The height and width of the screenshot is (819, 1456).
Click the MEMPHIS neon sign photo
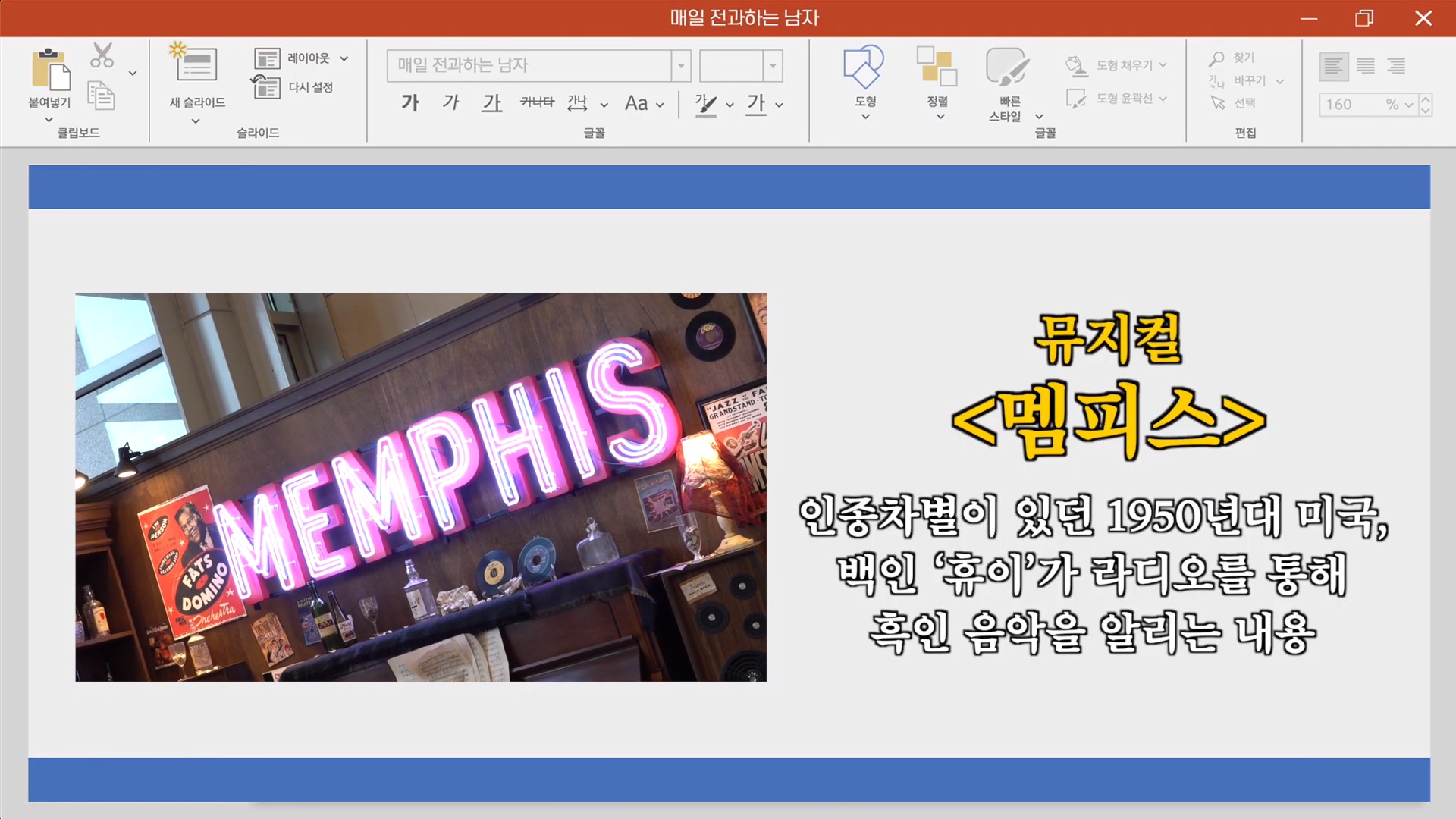pyautogui.click(x=421, y=487)
